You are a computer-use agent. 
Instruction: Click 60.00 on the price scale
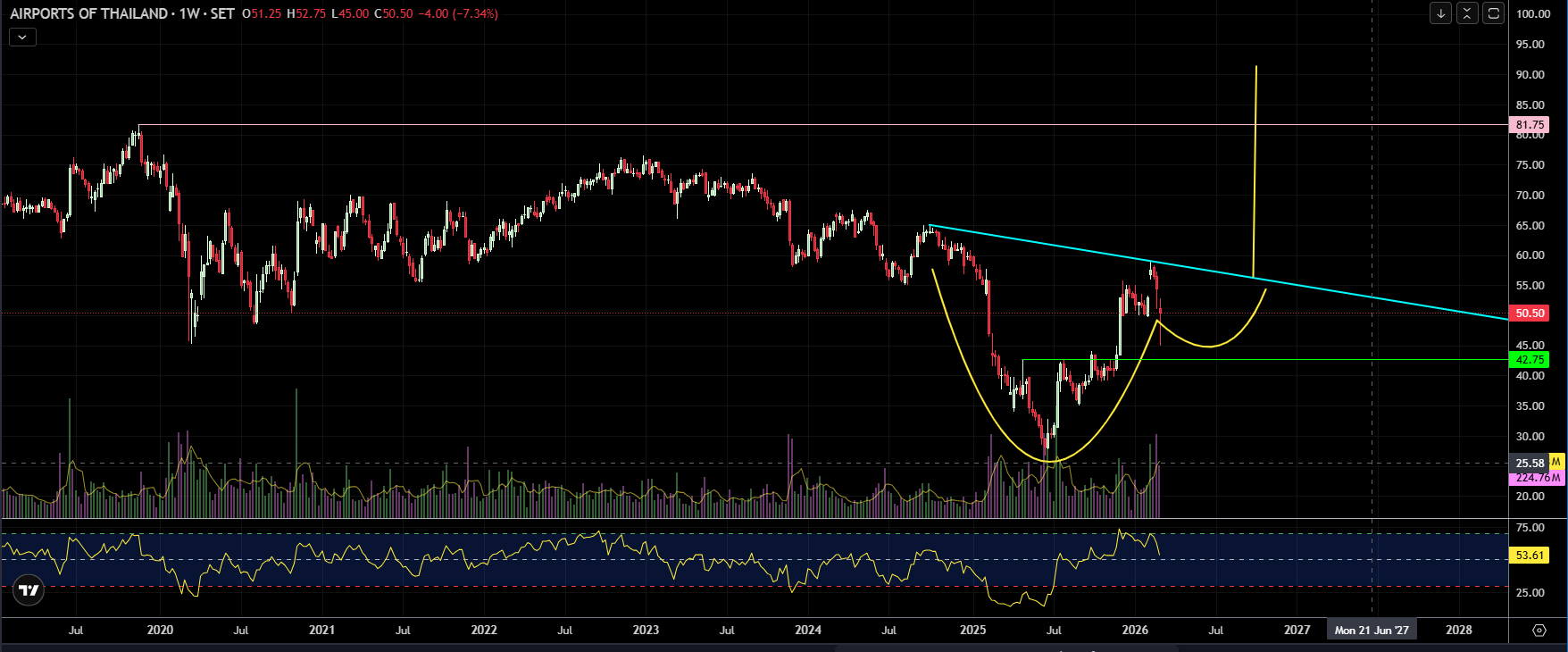click(x=1530, y=255)
